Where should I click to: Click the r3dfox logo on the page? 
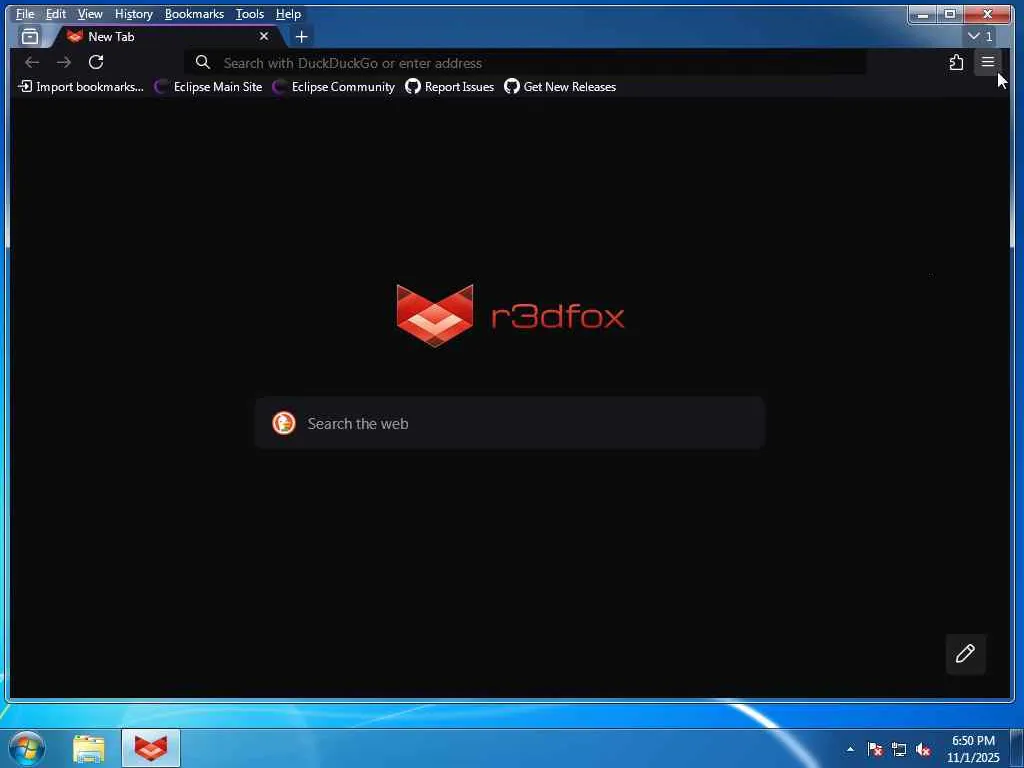510,316
